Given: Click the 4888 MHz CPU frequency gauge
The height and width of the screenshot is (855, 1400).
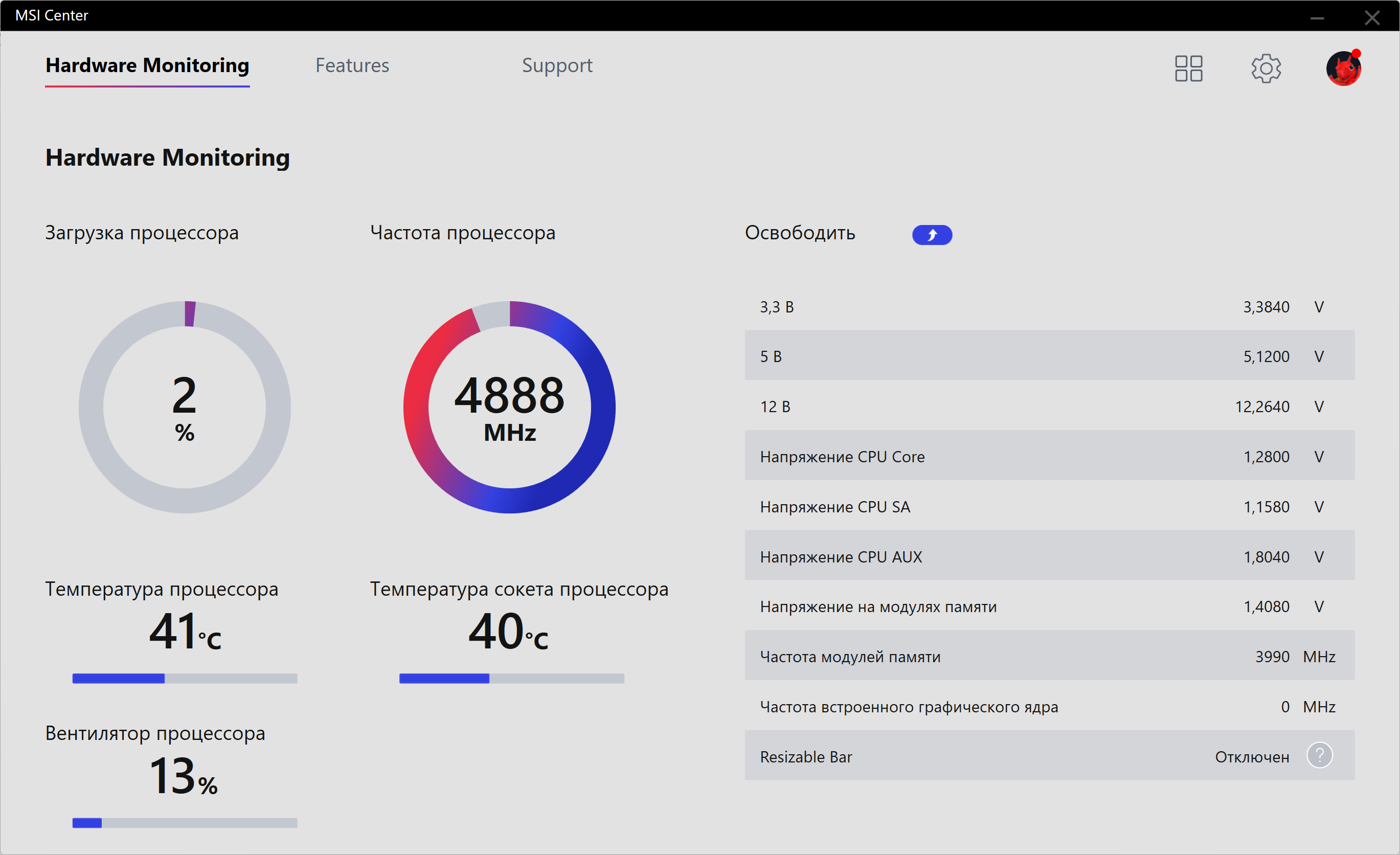Looking at the screenshot, I should coord(509,407).
